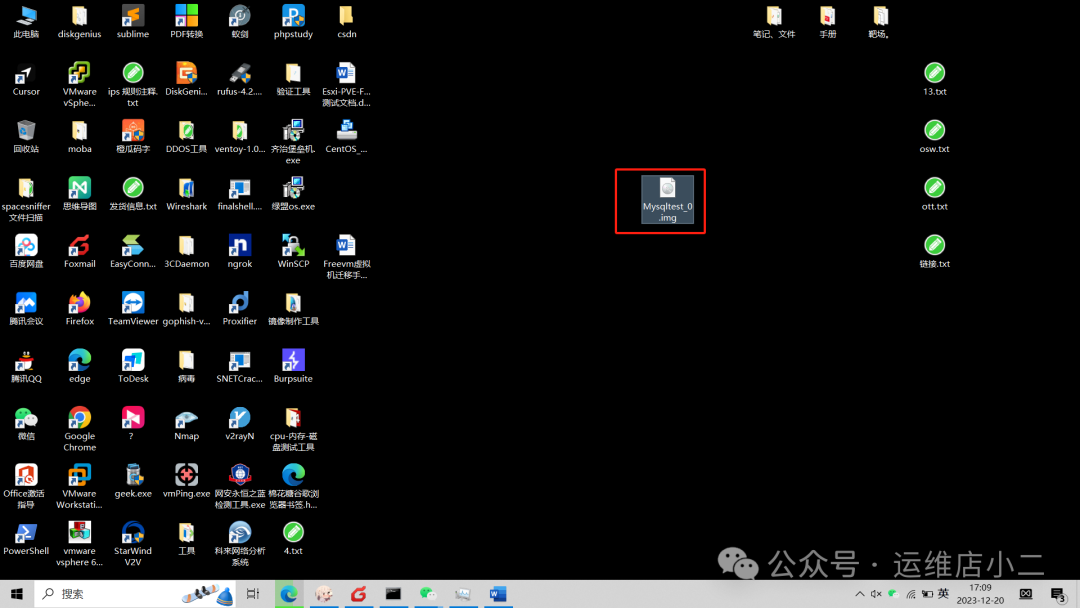
Task: Click the muted volume tray icon
Action: [x=876, y=594]
